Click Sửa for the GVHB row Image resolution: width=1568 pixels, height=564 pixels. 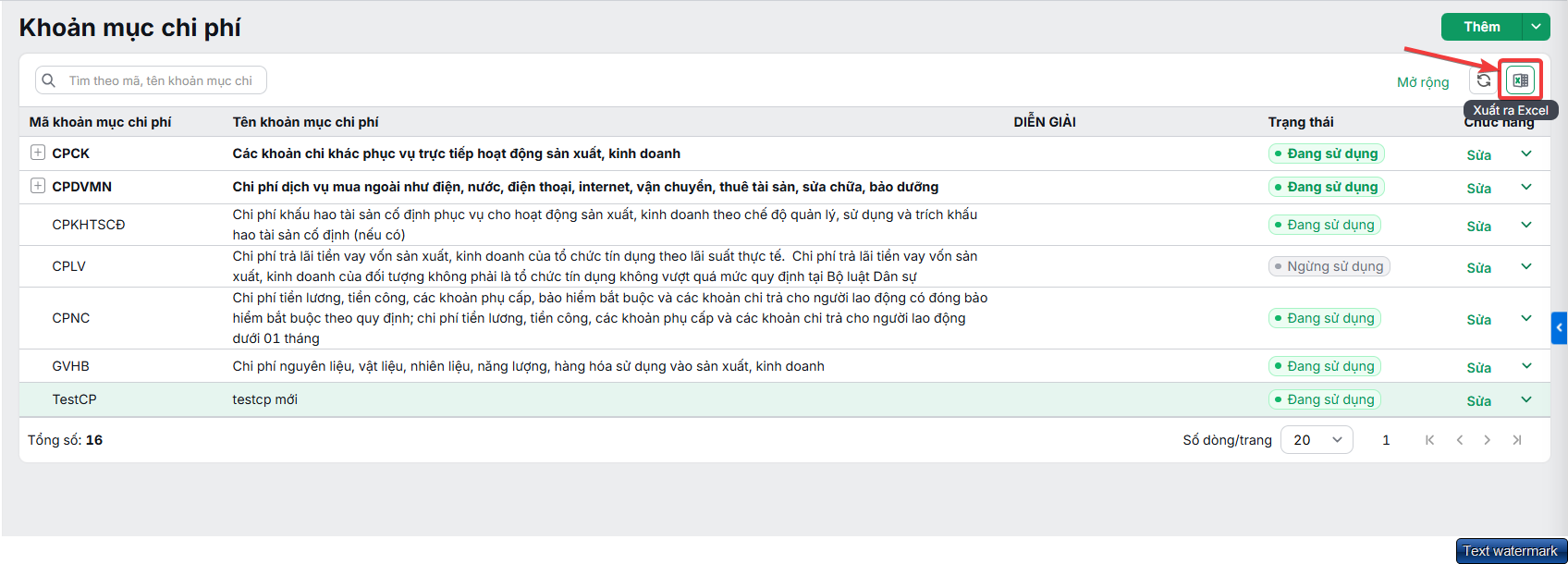[1478, 367]
